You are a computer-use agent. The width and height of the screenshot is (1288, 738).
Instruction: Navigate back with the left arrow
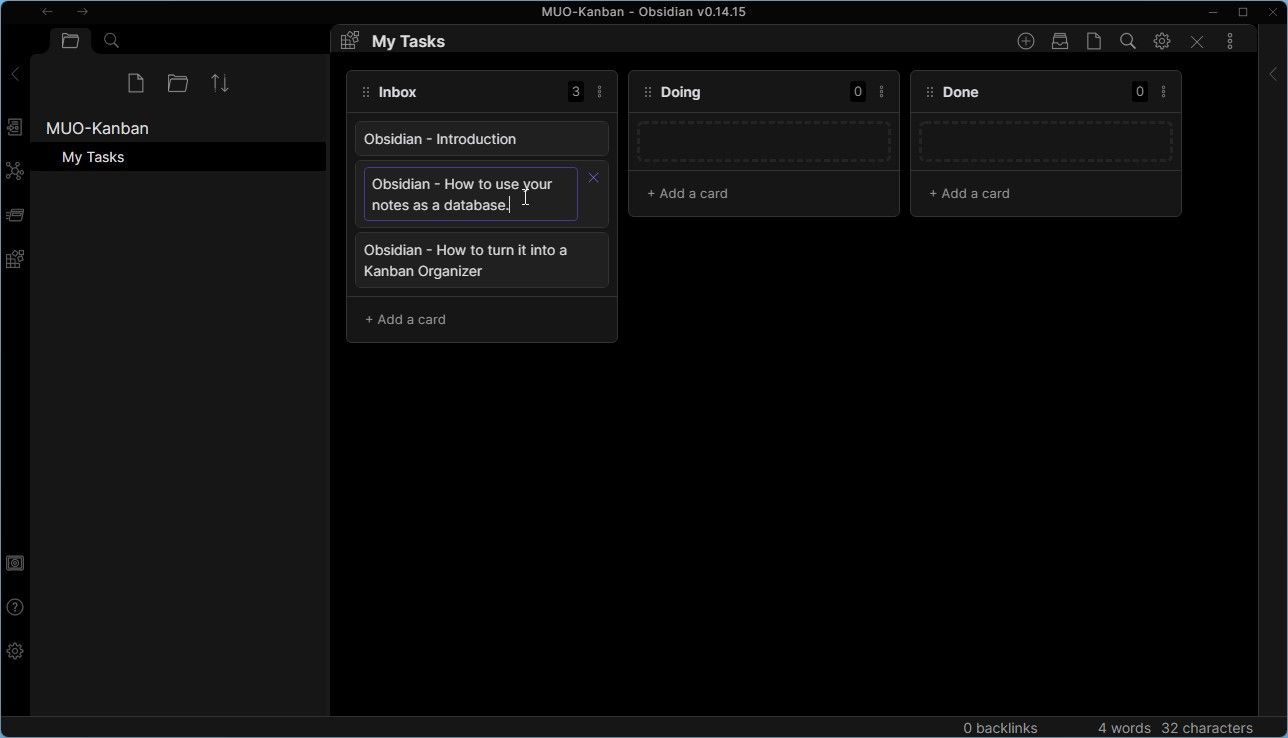click(47, 12)
